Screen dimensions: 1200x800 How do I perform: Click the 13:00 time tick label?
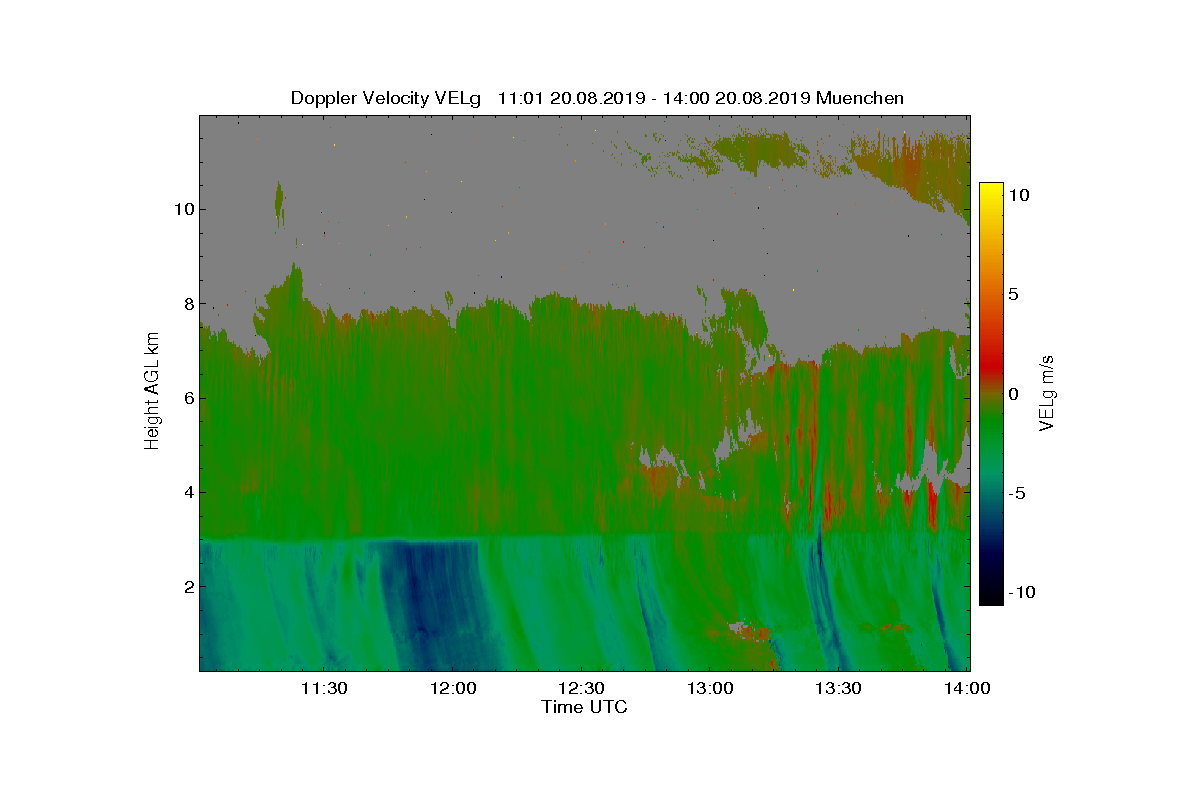[710, 689]
